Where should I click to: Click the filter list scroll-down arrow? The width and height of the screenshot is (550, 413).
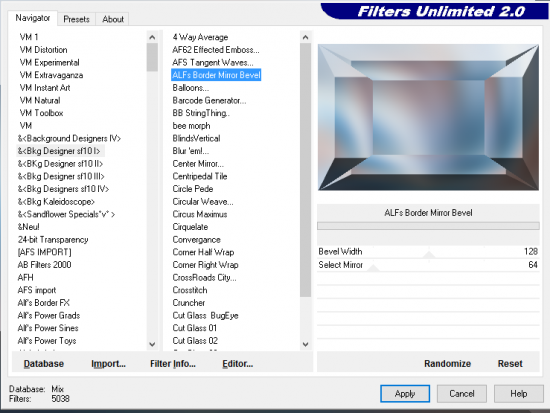point(306,344)
